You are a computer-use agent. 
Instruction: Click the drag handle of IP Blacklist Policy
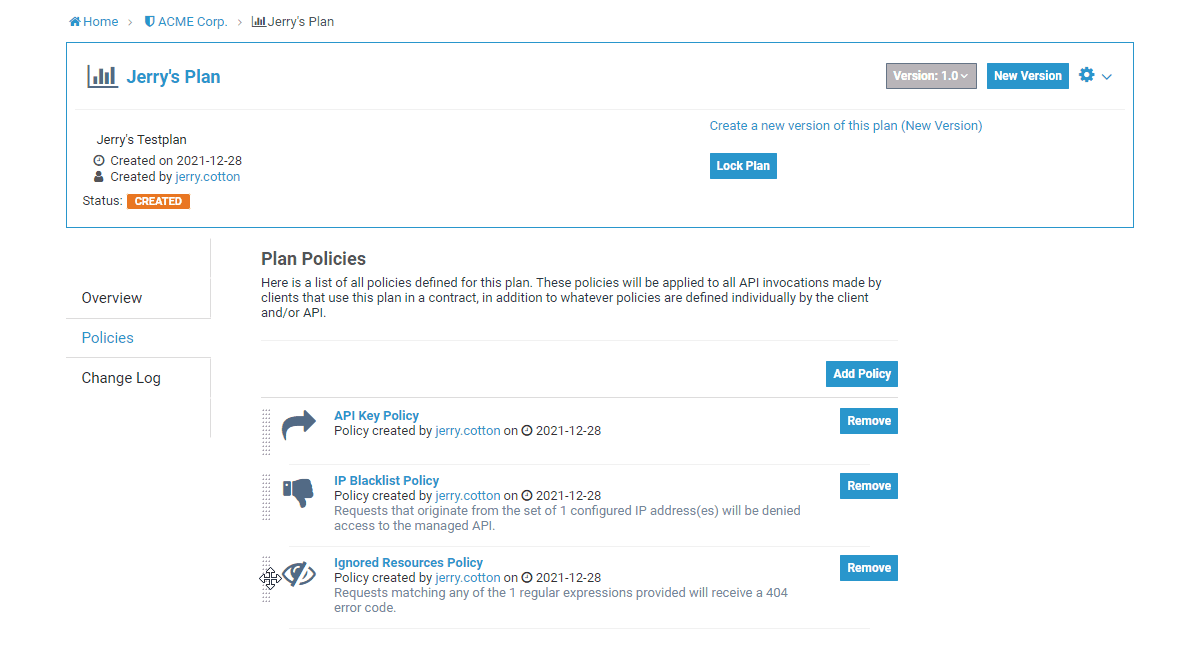(x=266, y=497)
